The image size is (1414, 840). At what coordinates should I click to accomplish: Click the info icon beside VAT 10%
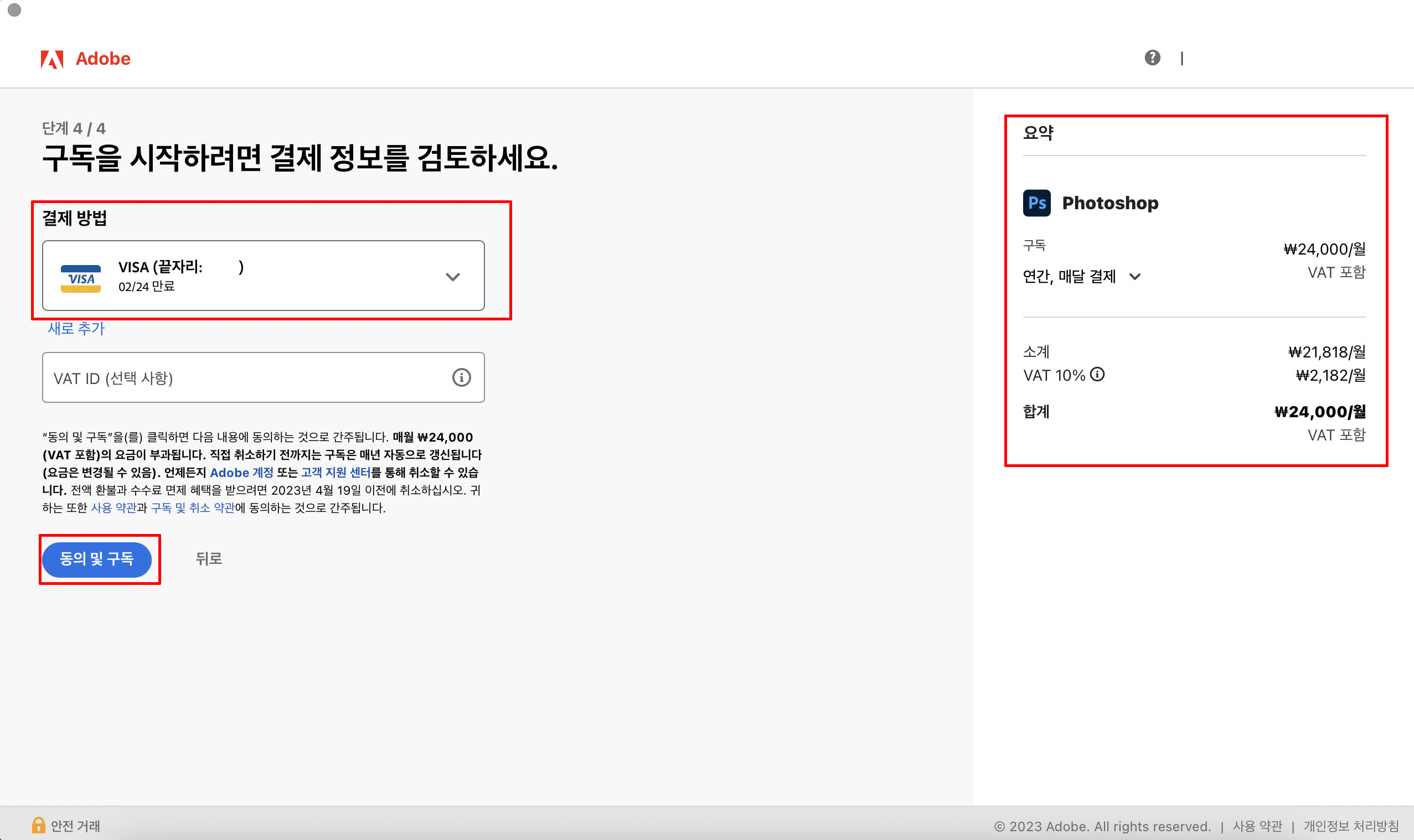pos(1097,375)
